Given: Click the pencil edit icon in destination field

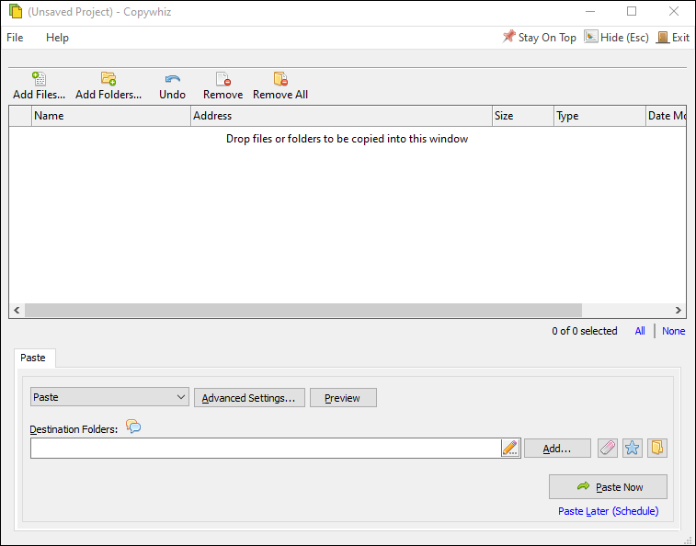Looking at the screenshot, I should 510,448.
